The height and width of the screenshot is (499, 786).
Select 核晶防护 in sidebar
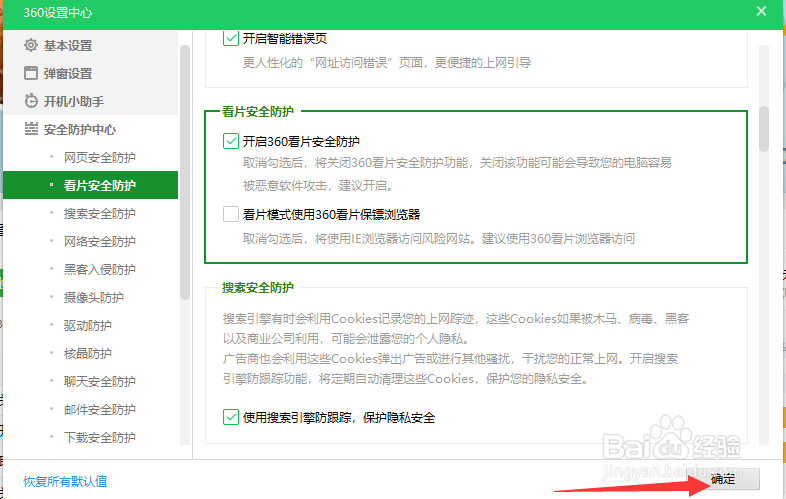90,354
